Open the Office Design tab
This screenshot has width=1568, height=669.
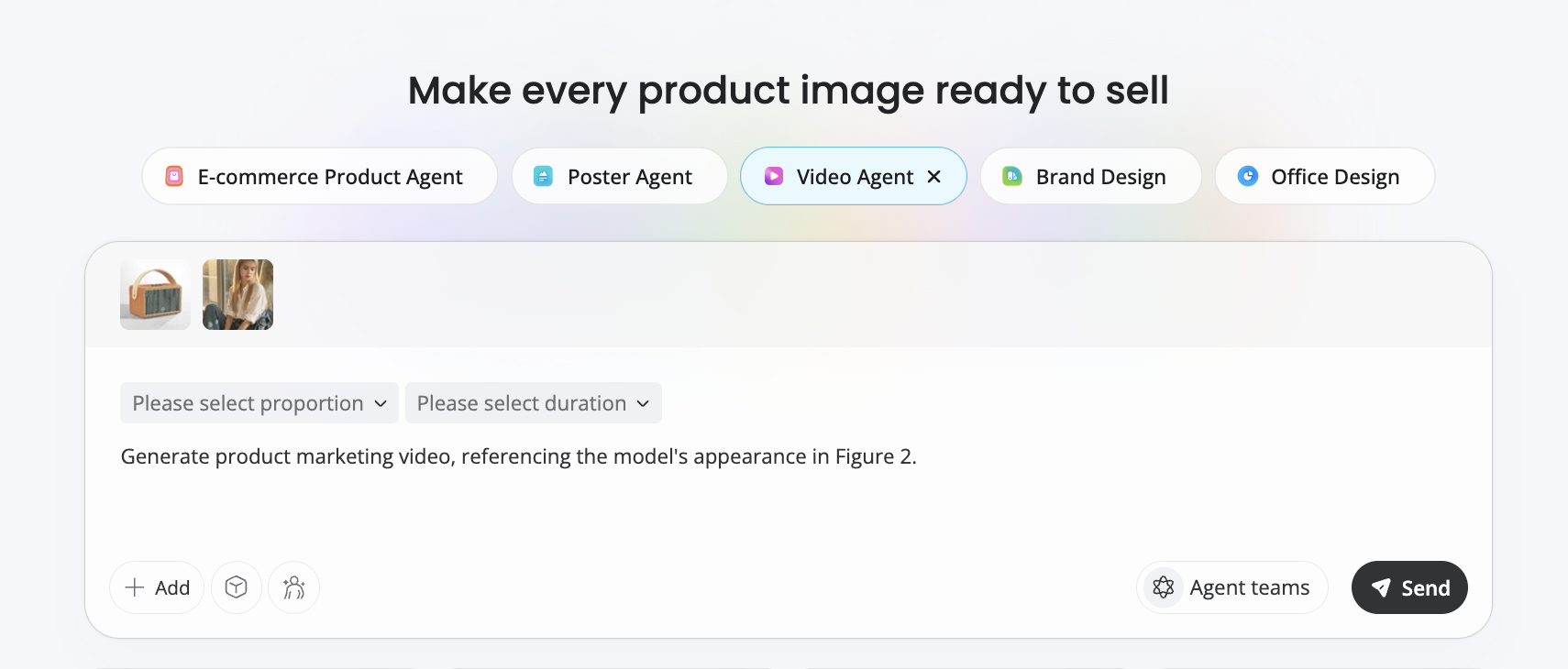(x=1325, y=176)
